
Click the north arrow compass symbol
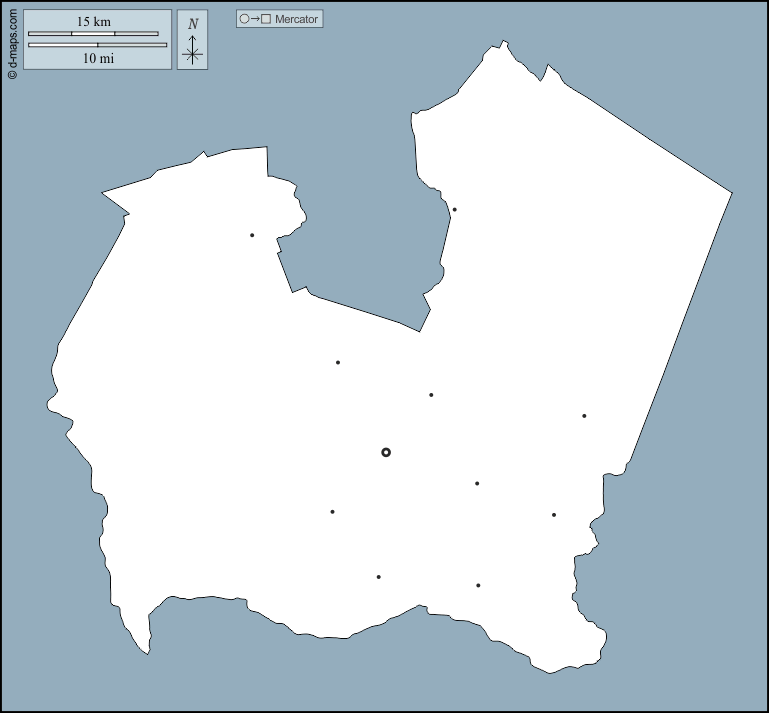193,51
